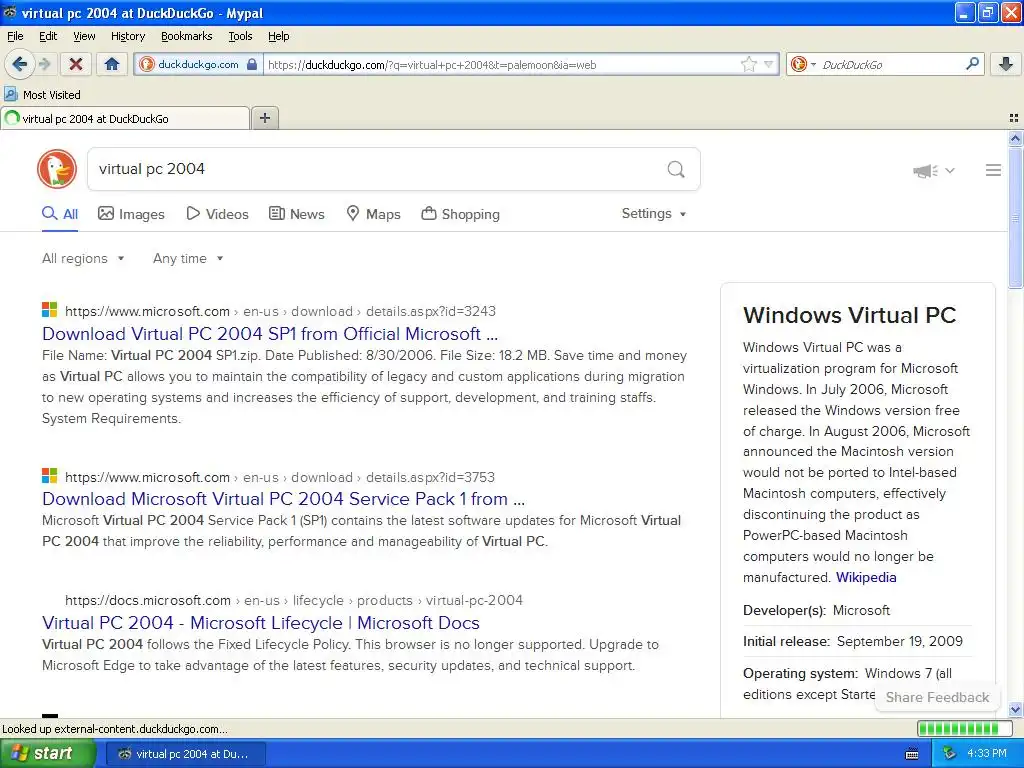Click the vertical scrollbar thumb
The width and height of the screenshot is (1024, 768).
coord(1015,218)
